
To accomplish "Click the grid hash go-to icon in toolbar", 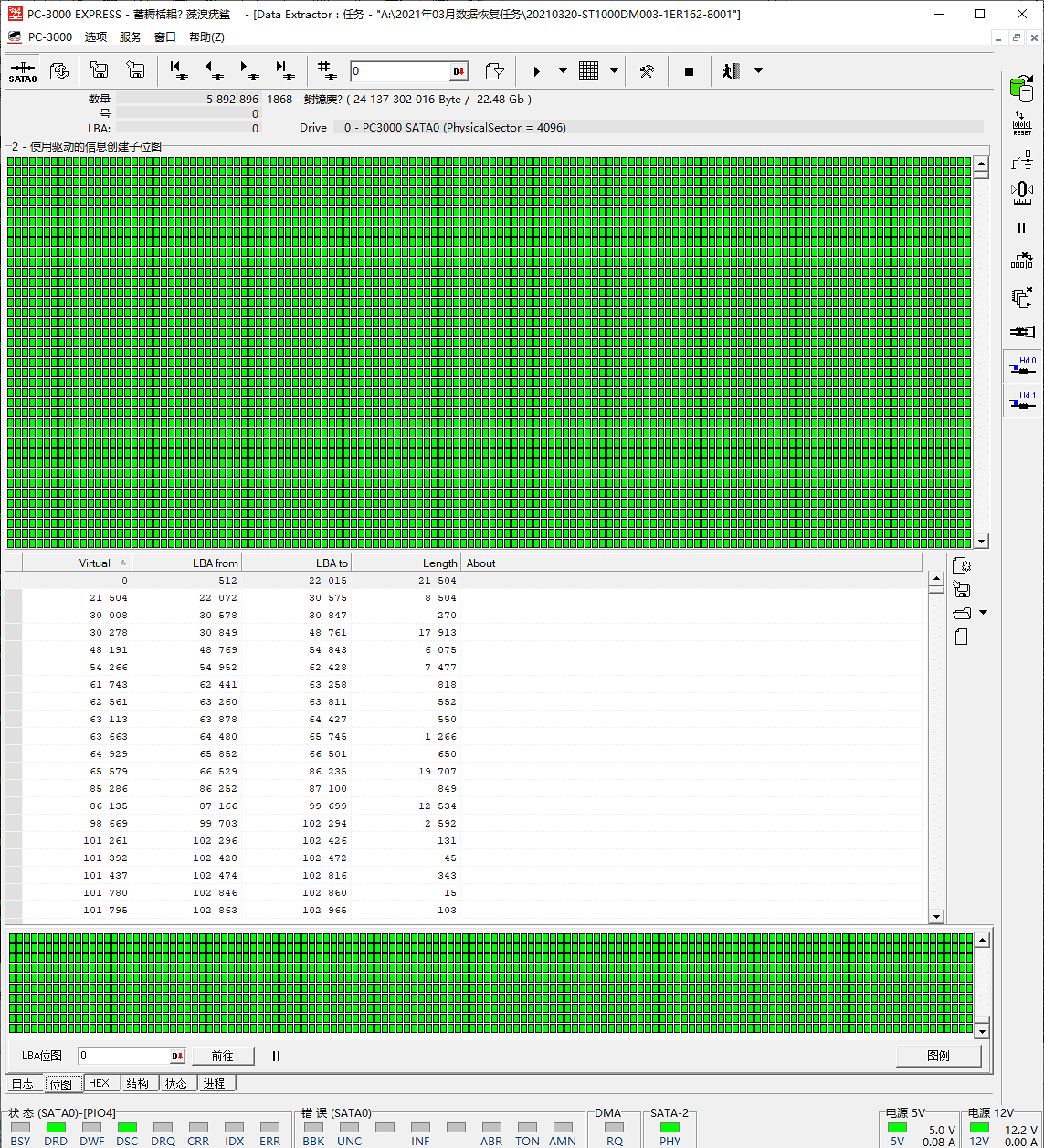I will pos(327,71).
